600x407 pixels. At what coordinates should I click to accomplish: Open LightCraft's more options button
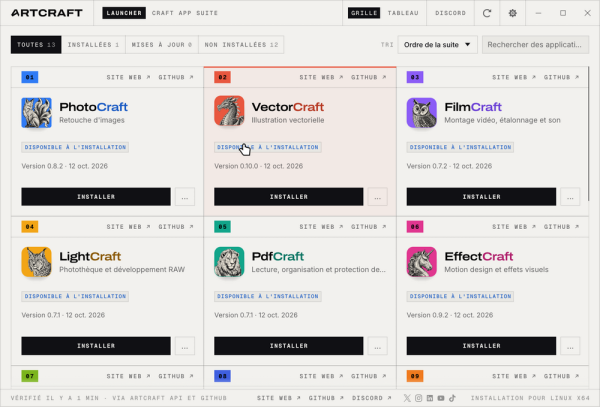coord(185,346)
